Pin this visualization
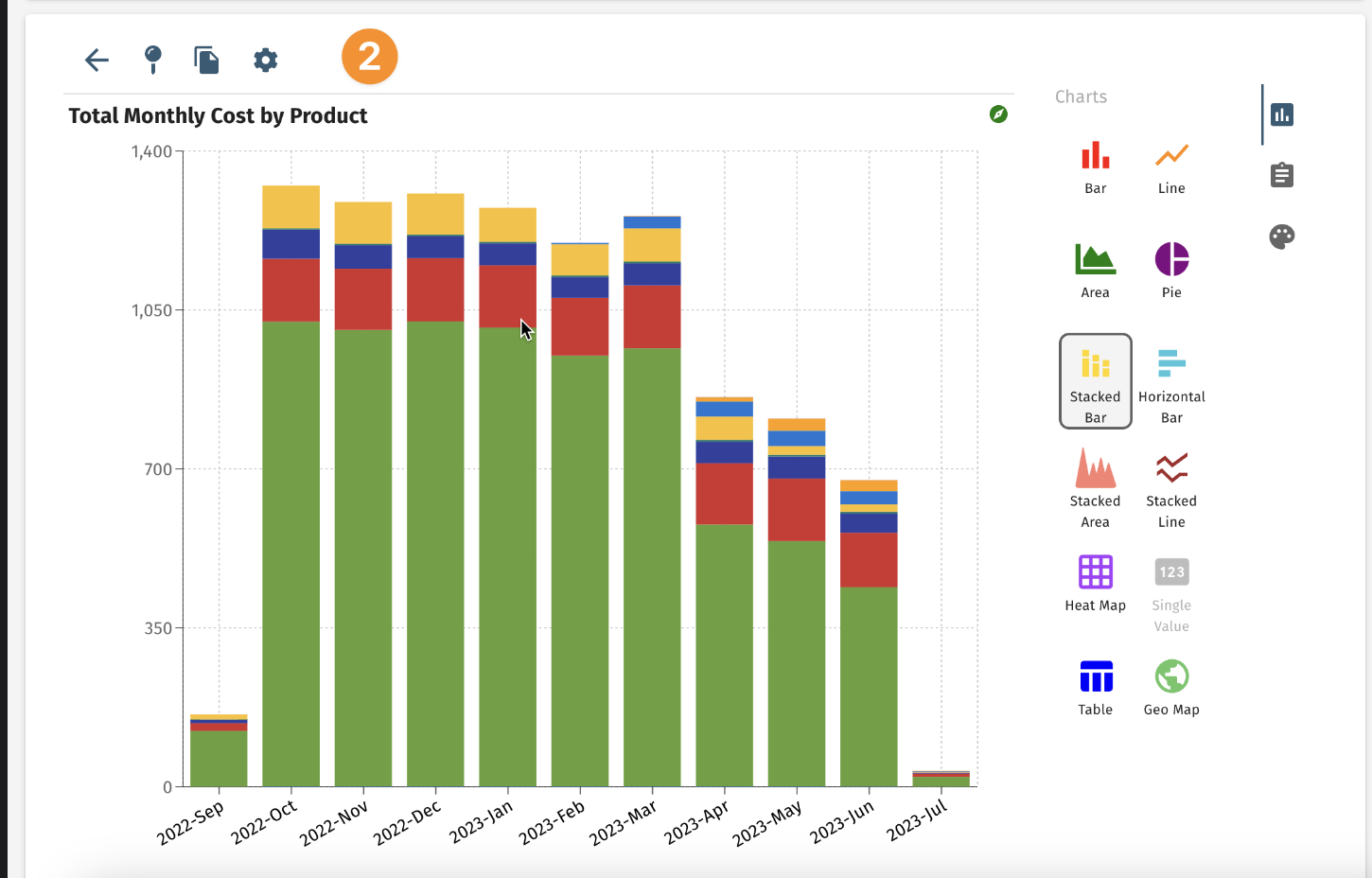The image size is (1372, 878). pos(152,60)
